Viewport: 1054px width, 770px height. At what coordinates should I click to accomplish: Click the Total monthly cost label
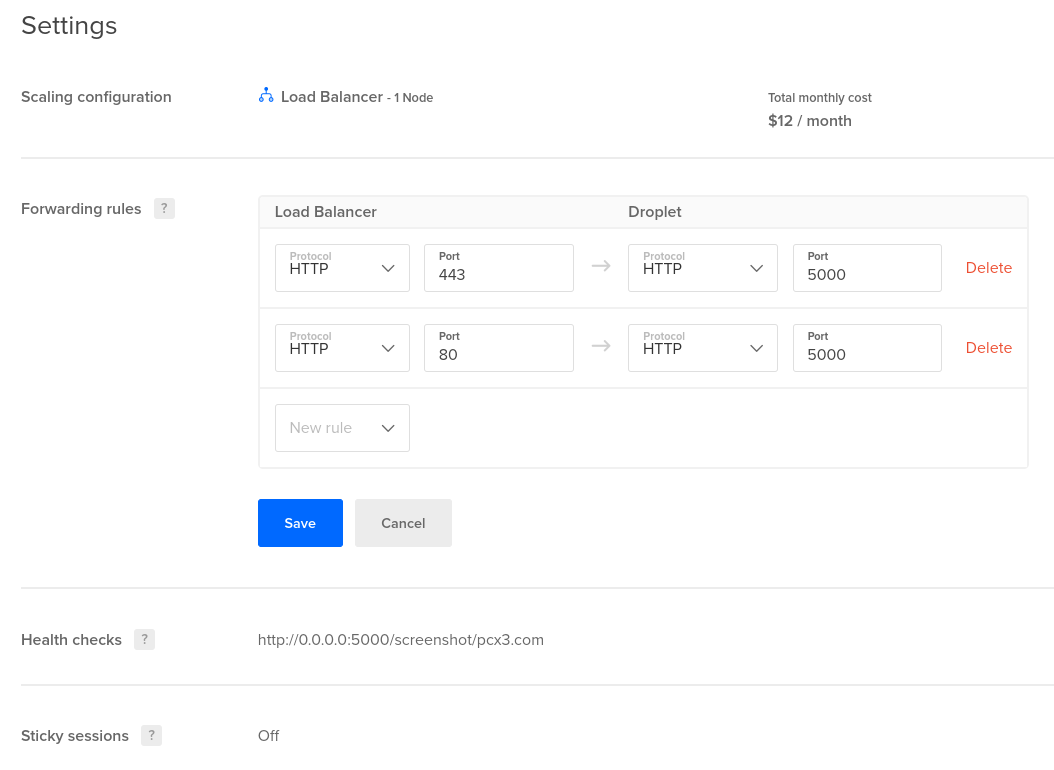click(819, 97)
